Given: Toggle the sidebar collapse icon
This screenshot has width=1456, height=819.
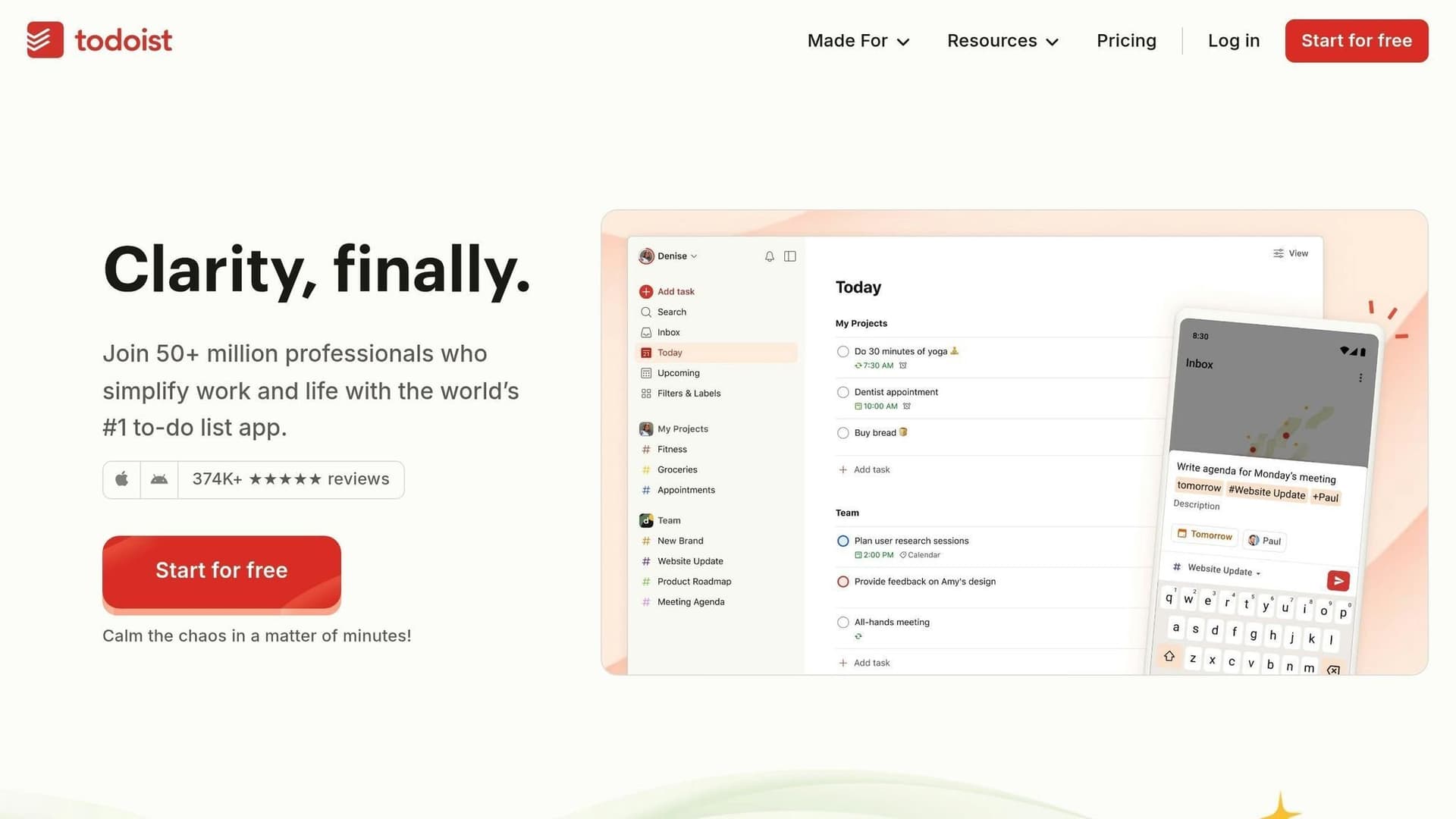Looking at the screenshot, I should 790,256.
